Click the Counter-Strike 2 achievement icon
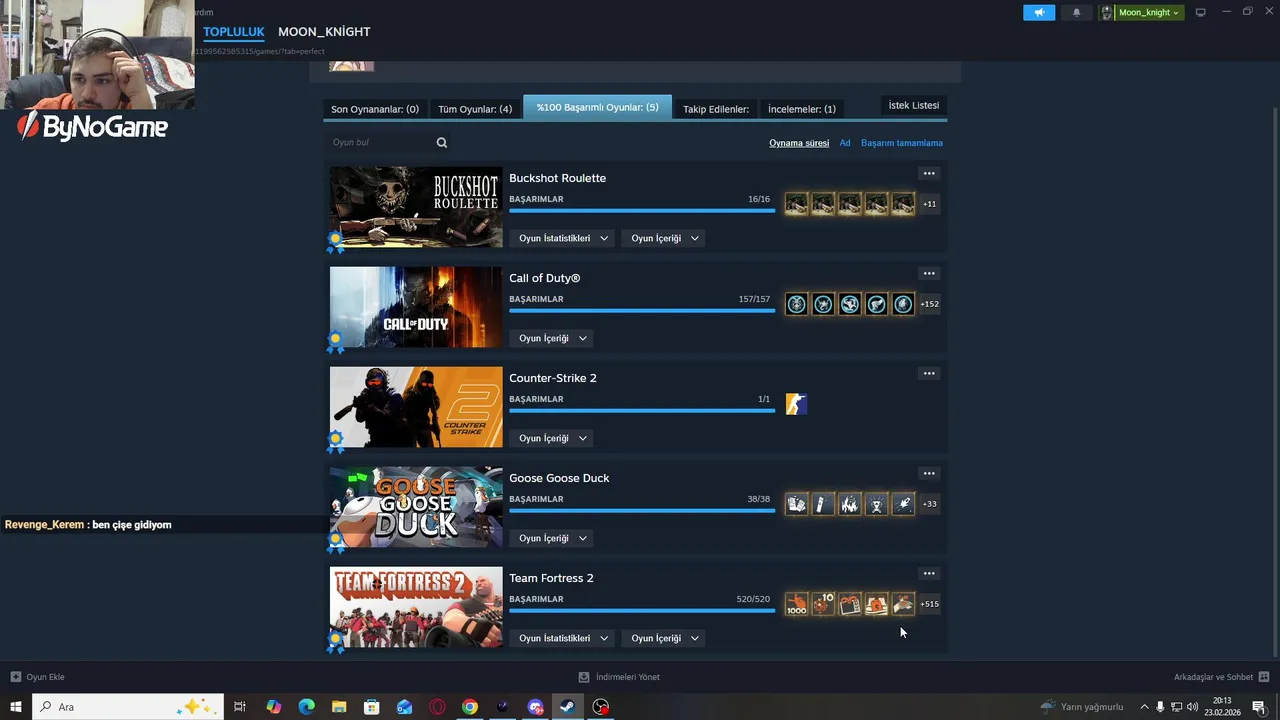Viewport: 1280px width, 720px height. tap(796, 404)
